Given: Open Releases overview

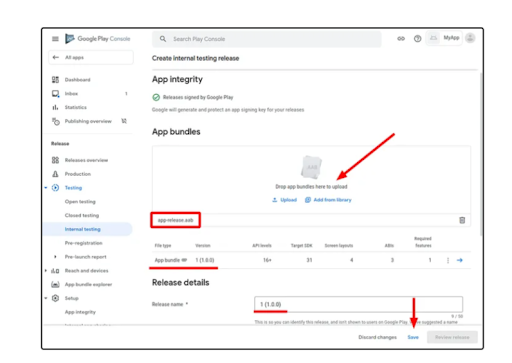Looking at the screenshot, I should pos(86,160).
